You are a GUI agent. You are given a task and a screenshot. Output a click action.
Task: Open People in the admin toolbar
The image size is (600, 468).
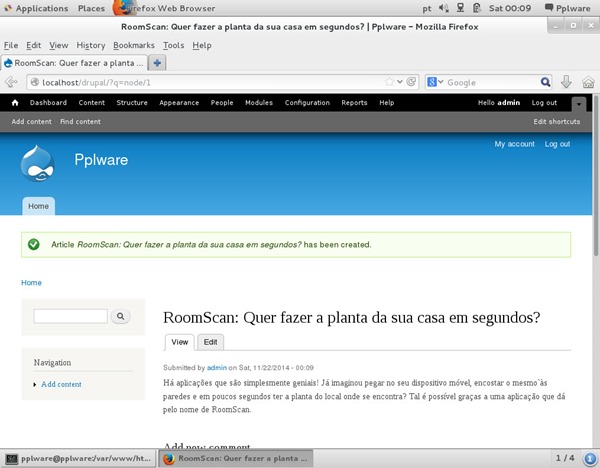pyautogui.click(x=222, y=103)
